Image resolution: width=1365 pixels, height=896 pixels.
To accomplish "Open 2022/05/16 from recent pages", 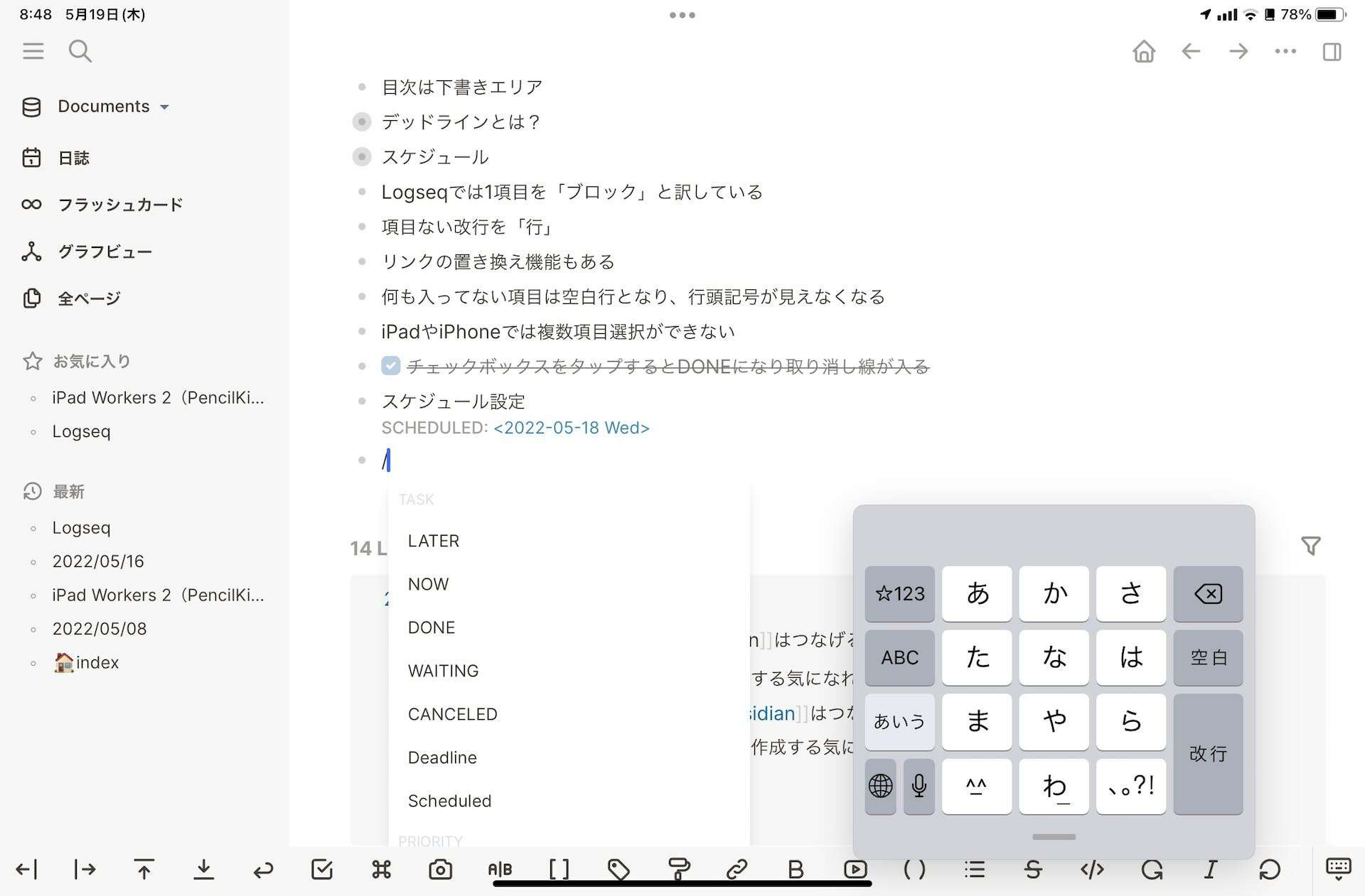I will (98, 561).
